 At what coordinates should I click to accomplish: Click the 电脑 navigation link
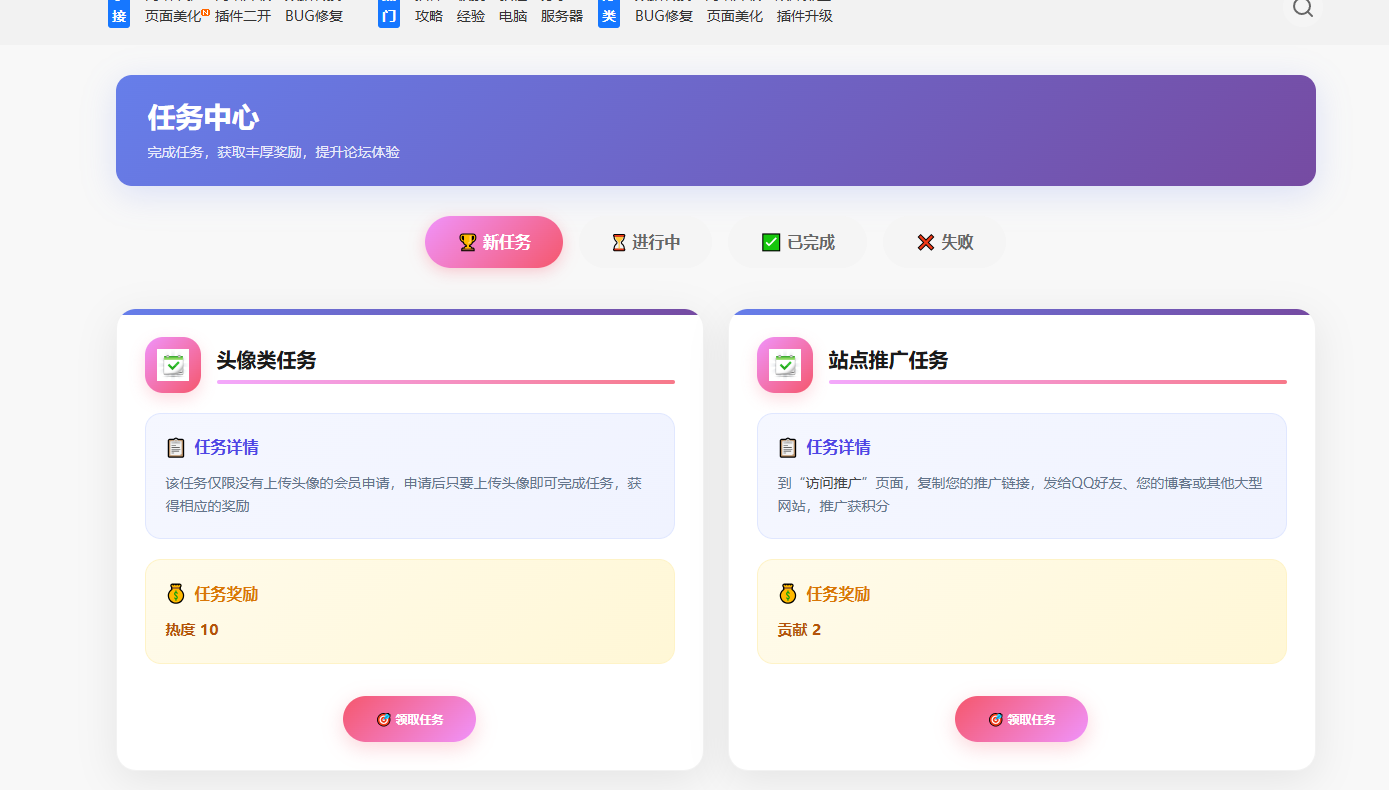pos(513,16)
